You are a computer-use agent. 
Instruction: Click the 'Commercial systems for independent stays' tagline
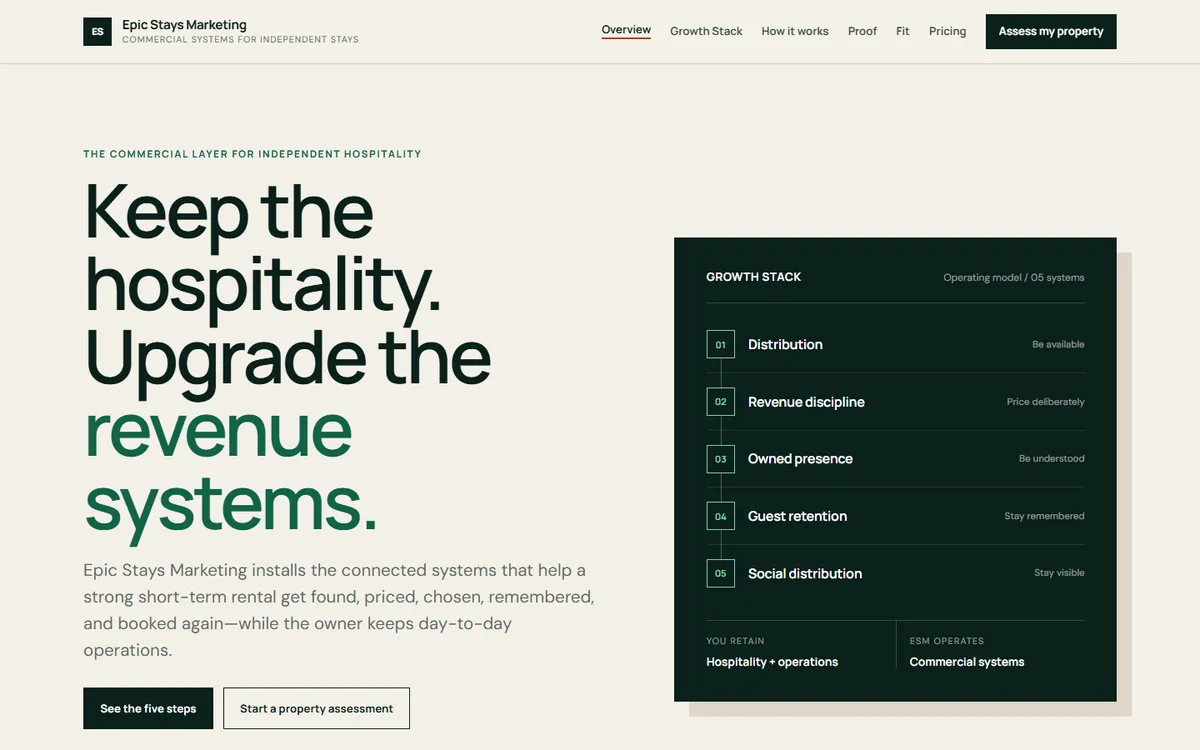coord(240,40)
